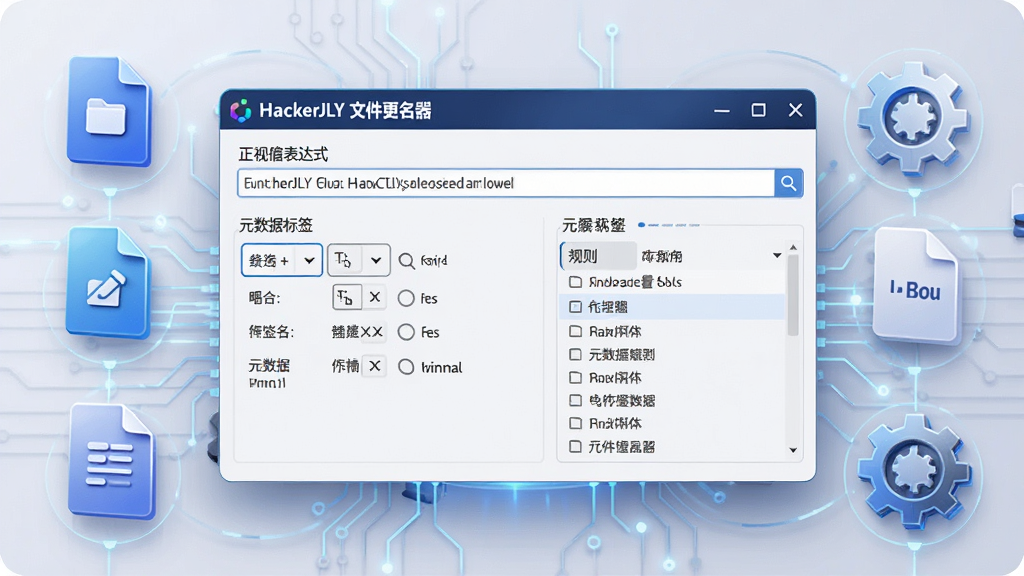
Task: Click the blue magnifier search button
Action: (788, 184)
